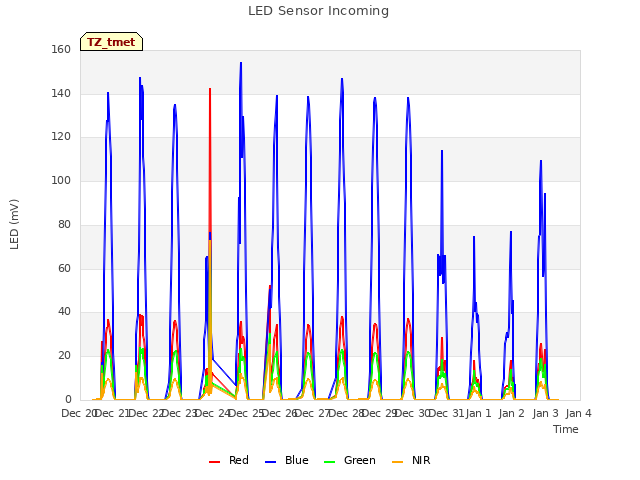Image resolution: width=640 pixels, height=480 pixels.
Task: Toggle the NIR series in legend
Action: (411, 460)
